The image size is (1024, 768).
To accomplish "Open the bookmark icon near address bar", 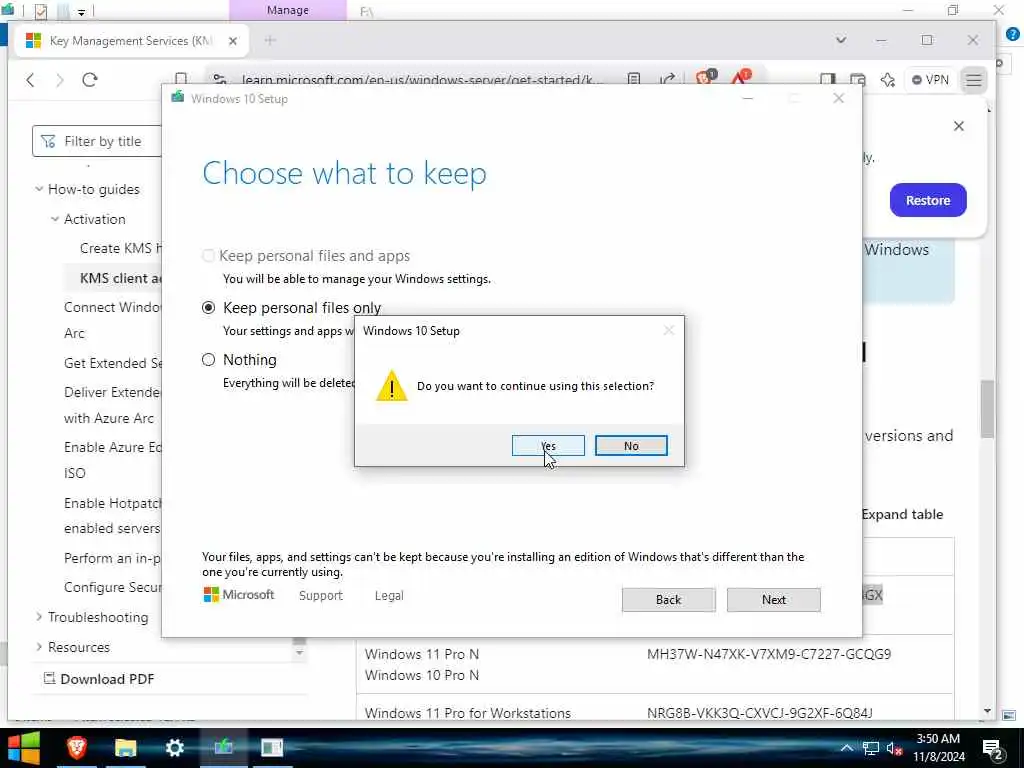I will coord(181,80).
